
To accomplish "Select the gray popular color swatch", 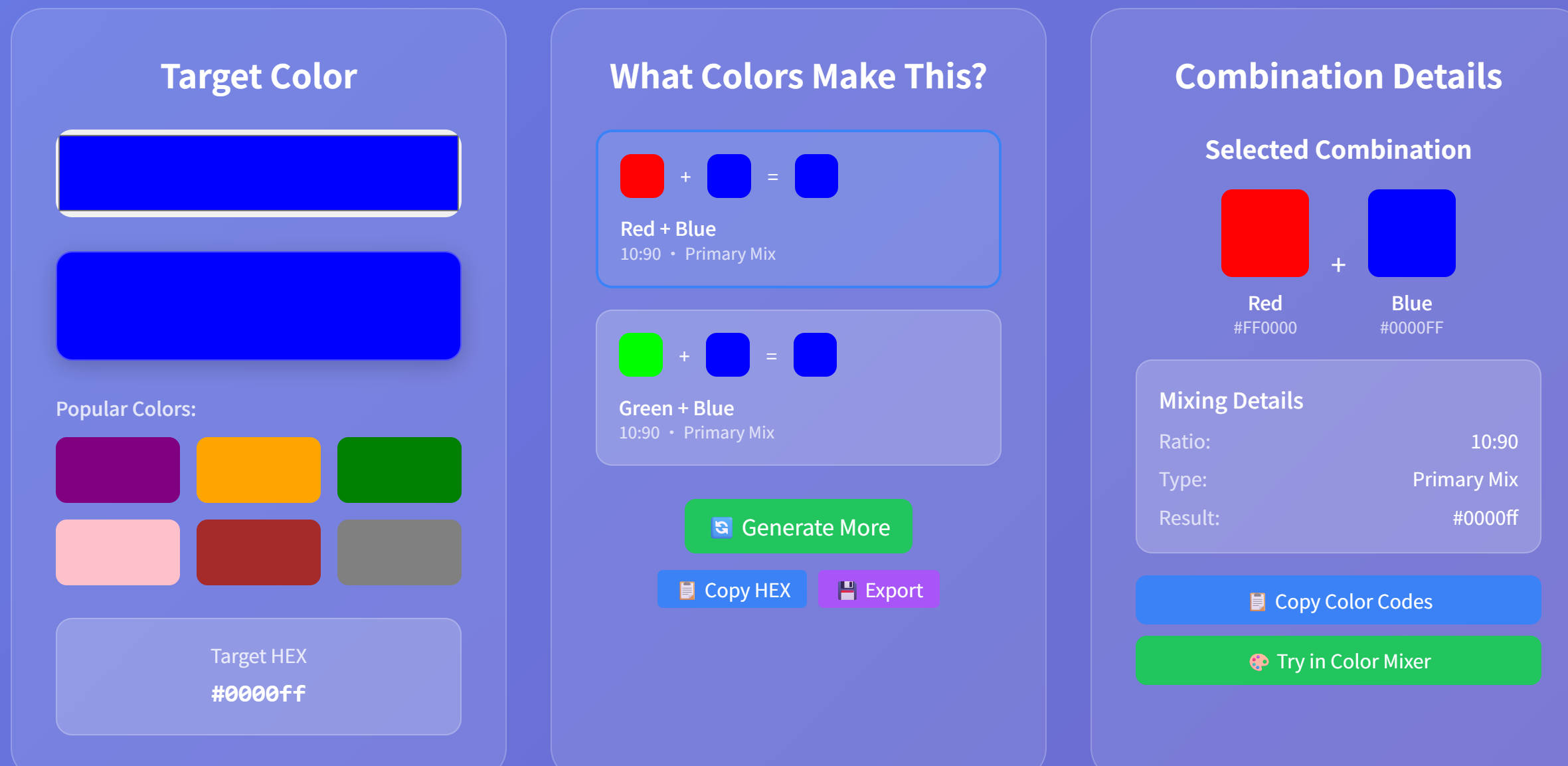I will [x=399, y=552].
